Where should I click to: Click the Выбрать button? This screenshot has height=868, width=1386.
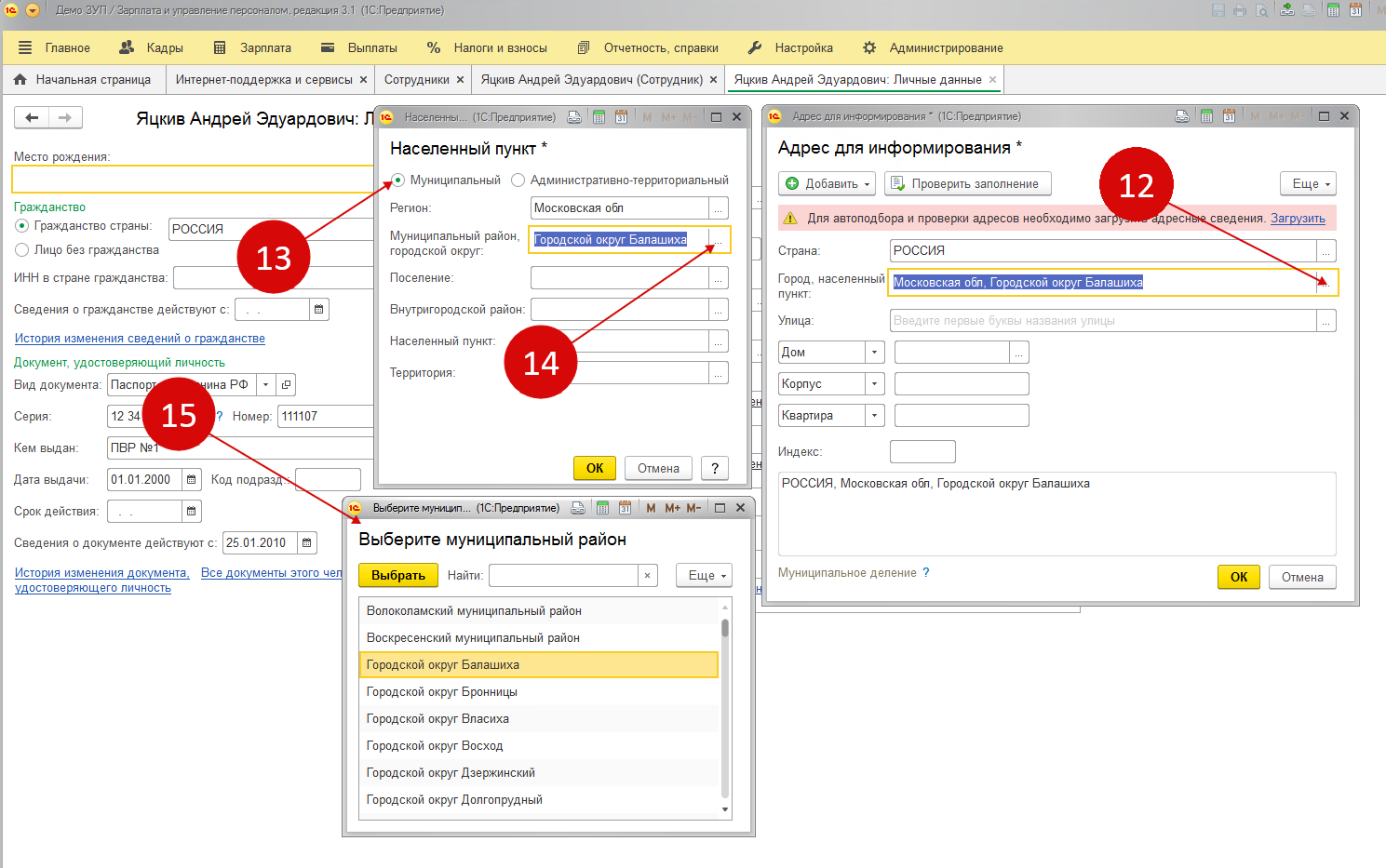[x=397, y=576]
